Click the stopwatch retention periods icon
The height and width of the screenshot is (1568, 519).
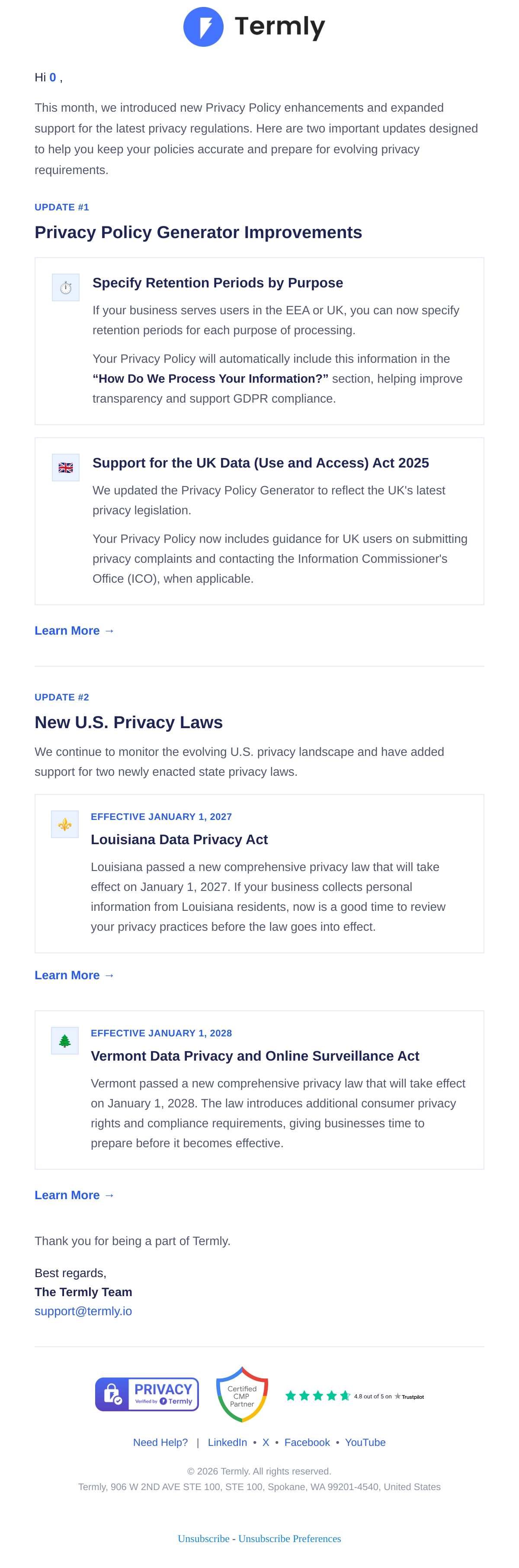pos(66,287)
